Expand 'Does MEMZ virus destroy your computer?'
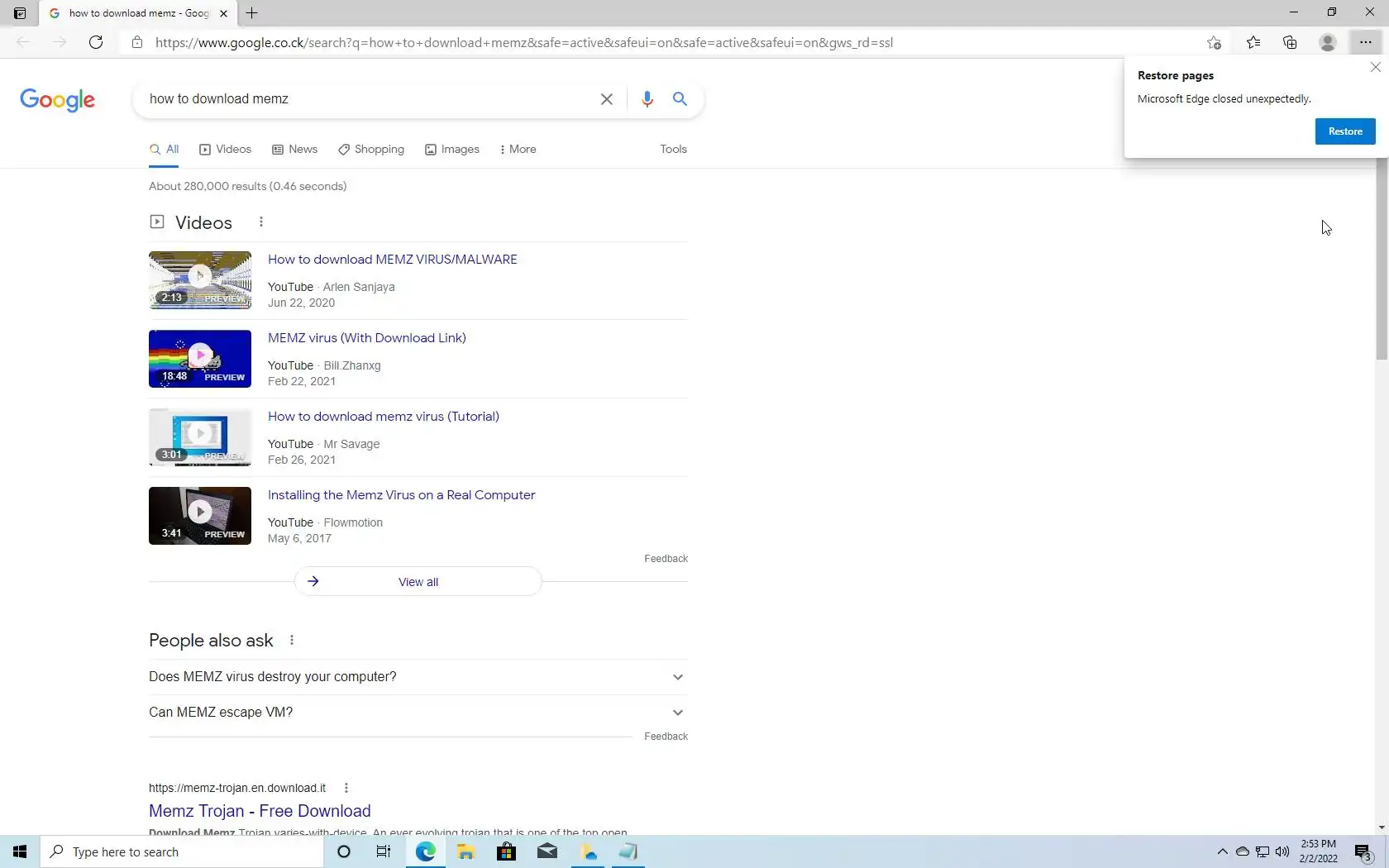The width and height of the screenshot is (1389, 868). 418,677
